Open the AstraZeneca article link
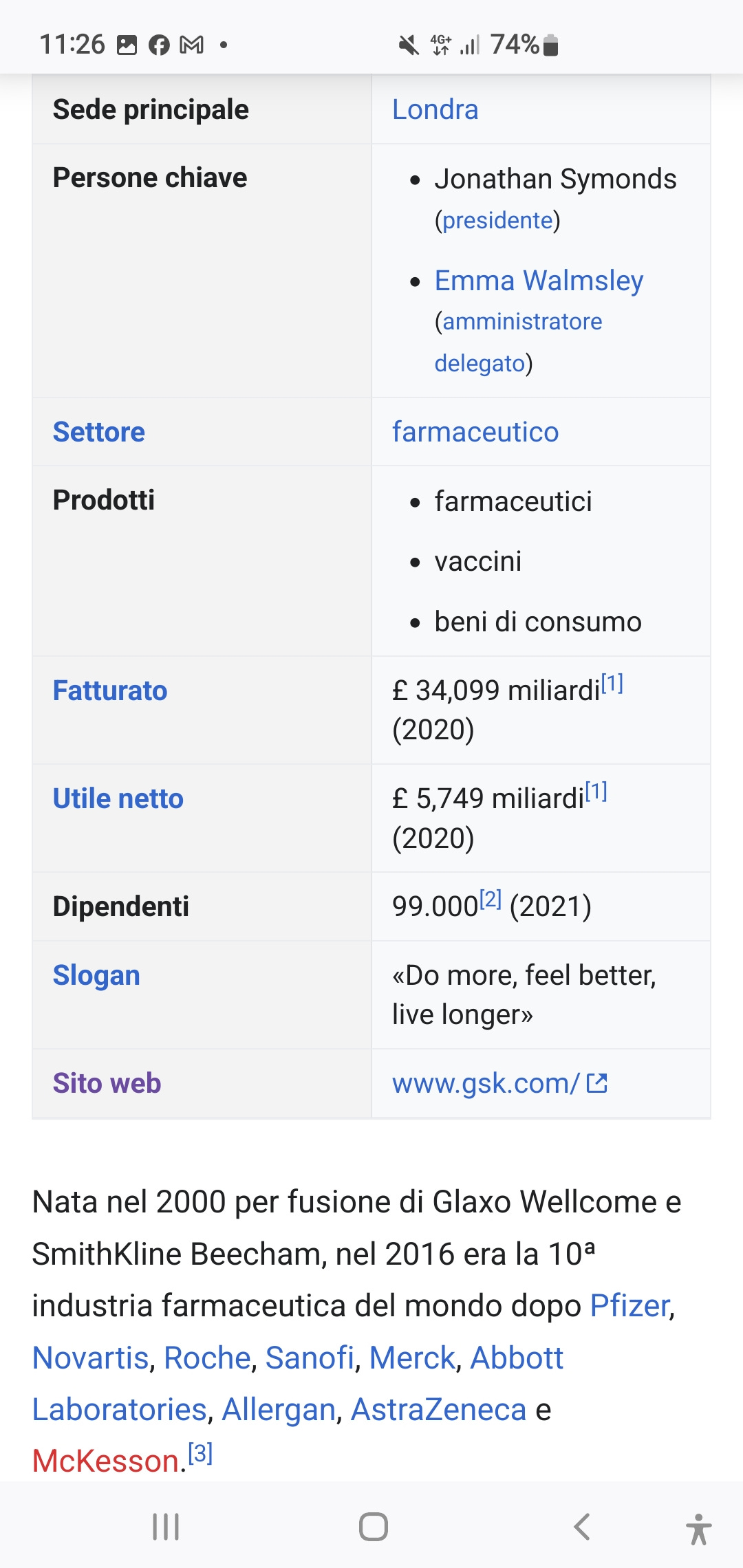This screenshot has width=743, height=1568. point(438,1409)
